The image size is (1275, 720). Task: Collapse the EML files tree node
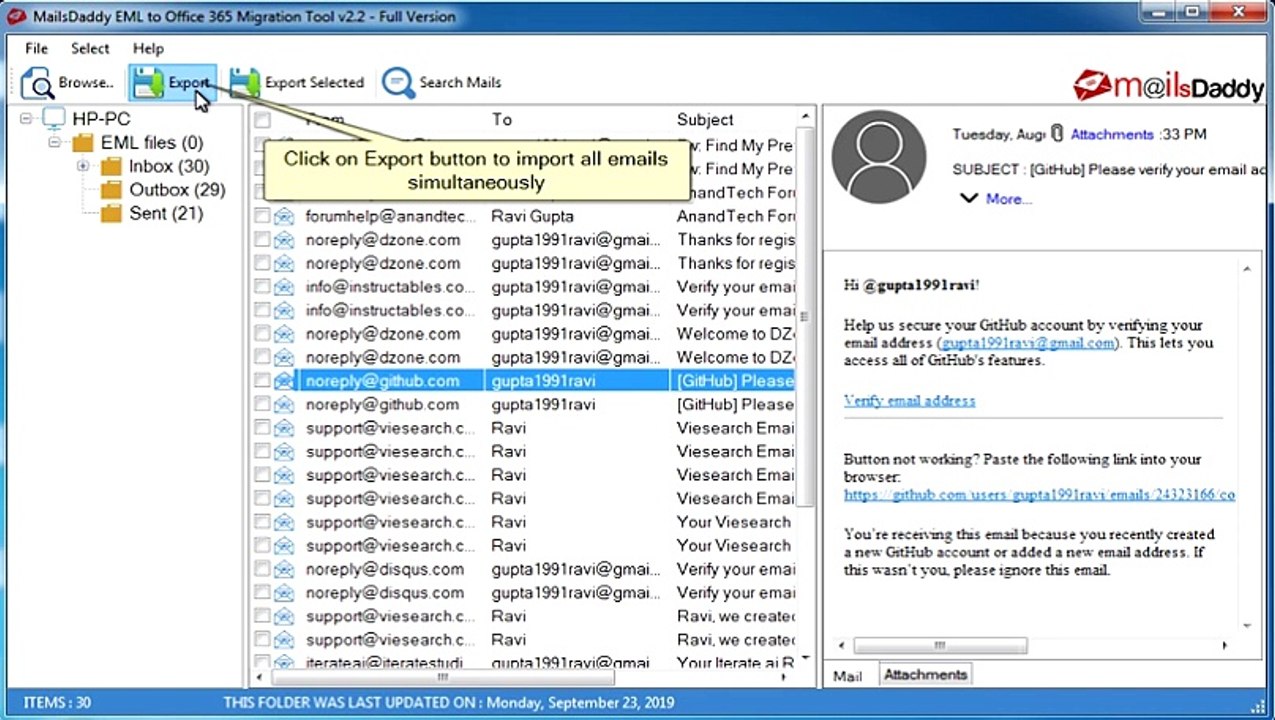click(x=54, y=143)
